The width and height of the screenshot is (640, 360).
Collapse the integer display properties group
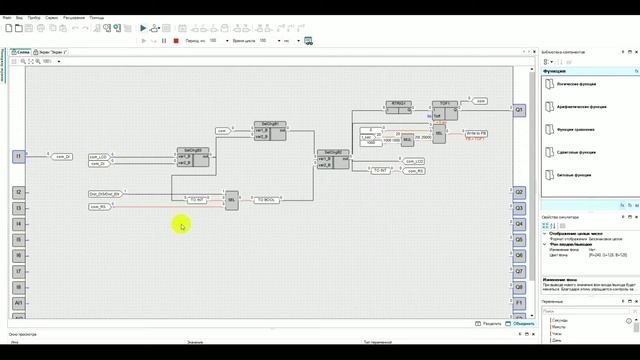(545, 234)
